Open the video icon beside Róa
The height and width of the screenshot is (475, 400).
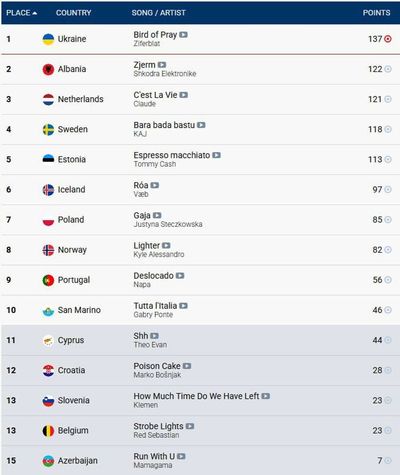click(x=155, y=185)
